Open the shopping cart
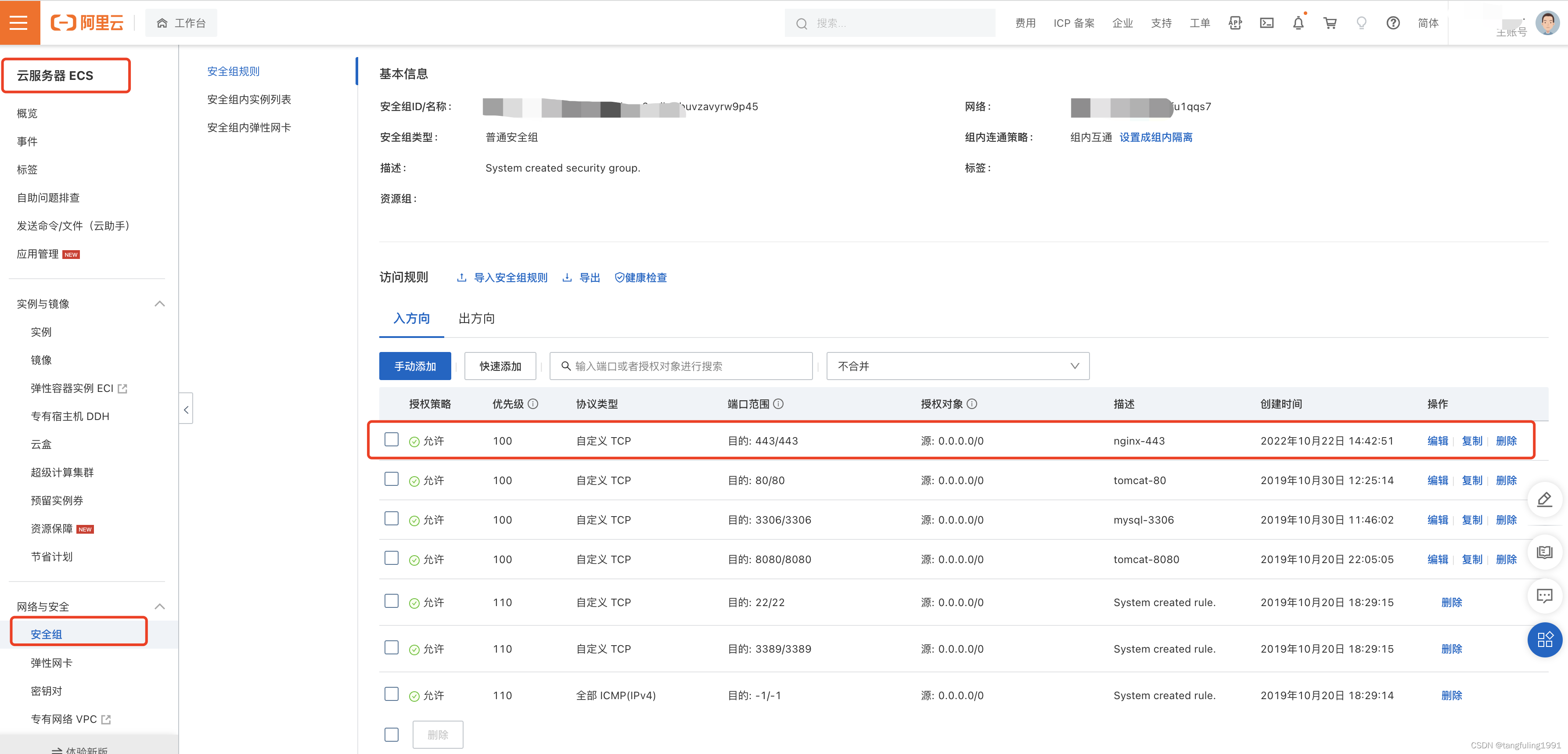The width and height of the screenshot is (1568, 754). (x=1330, y=23)
